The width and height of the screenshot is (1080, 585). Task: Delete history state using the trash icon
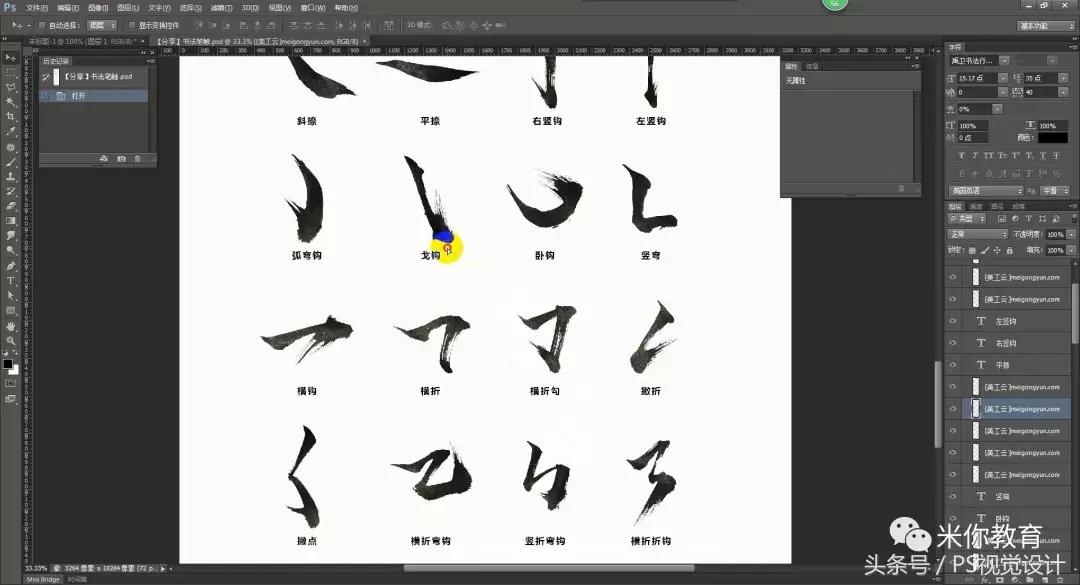[x=138, y=158]
